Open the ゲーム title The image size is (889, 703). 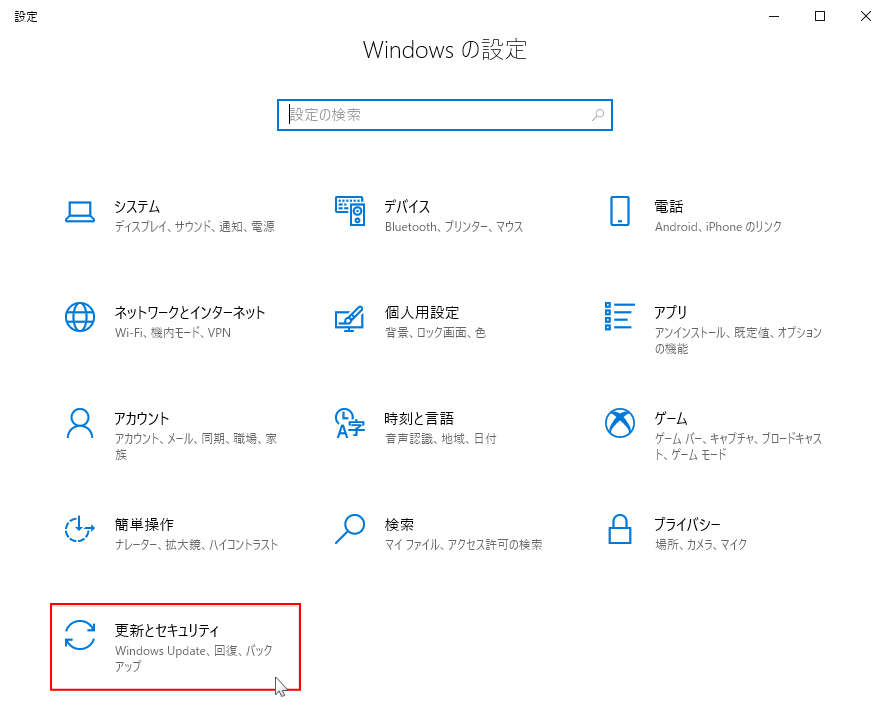pos(671,418)
